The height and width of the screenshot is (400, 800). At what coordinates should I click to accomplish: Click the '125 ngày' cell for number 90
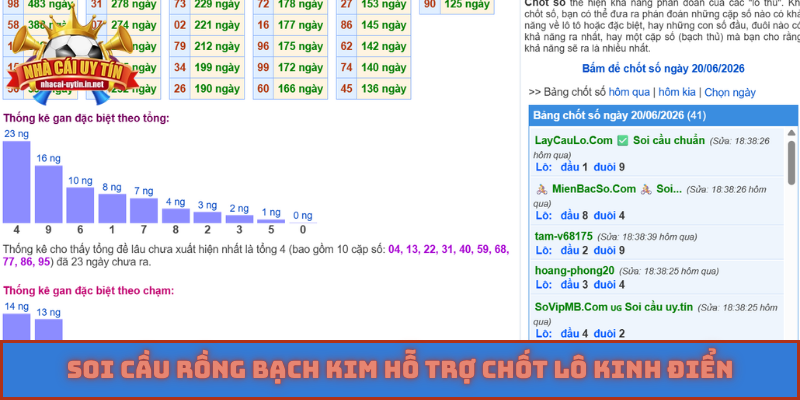coord(467,5)
